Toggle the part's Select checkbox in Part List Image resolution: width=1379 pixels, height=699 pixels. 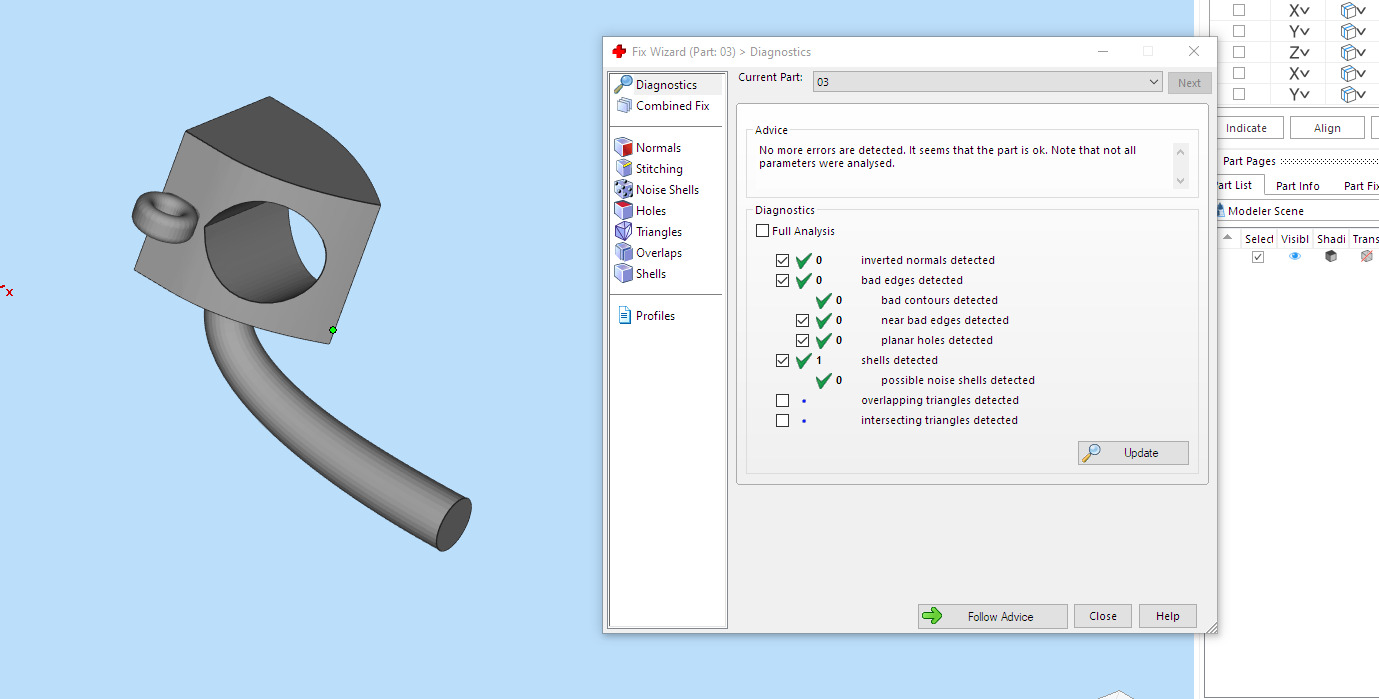[1258, 257]
